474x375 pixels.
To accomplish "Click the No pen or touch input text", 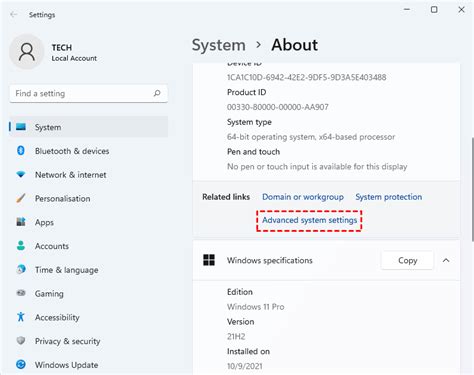I will pos(317,167).
